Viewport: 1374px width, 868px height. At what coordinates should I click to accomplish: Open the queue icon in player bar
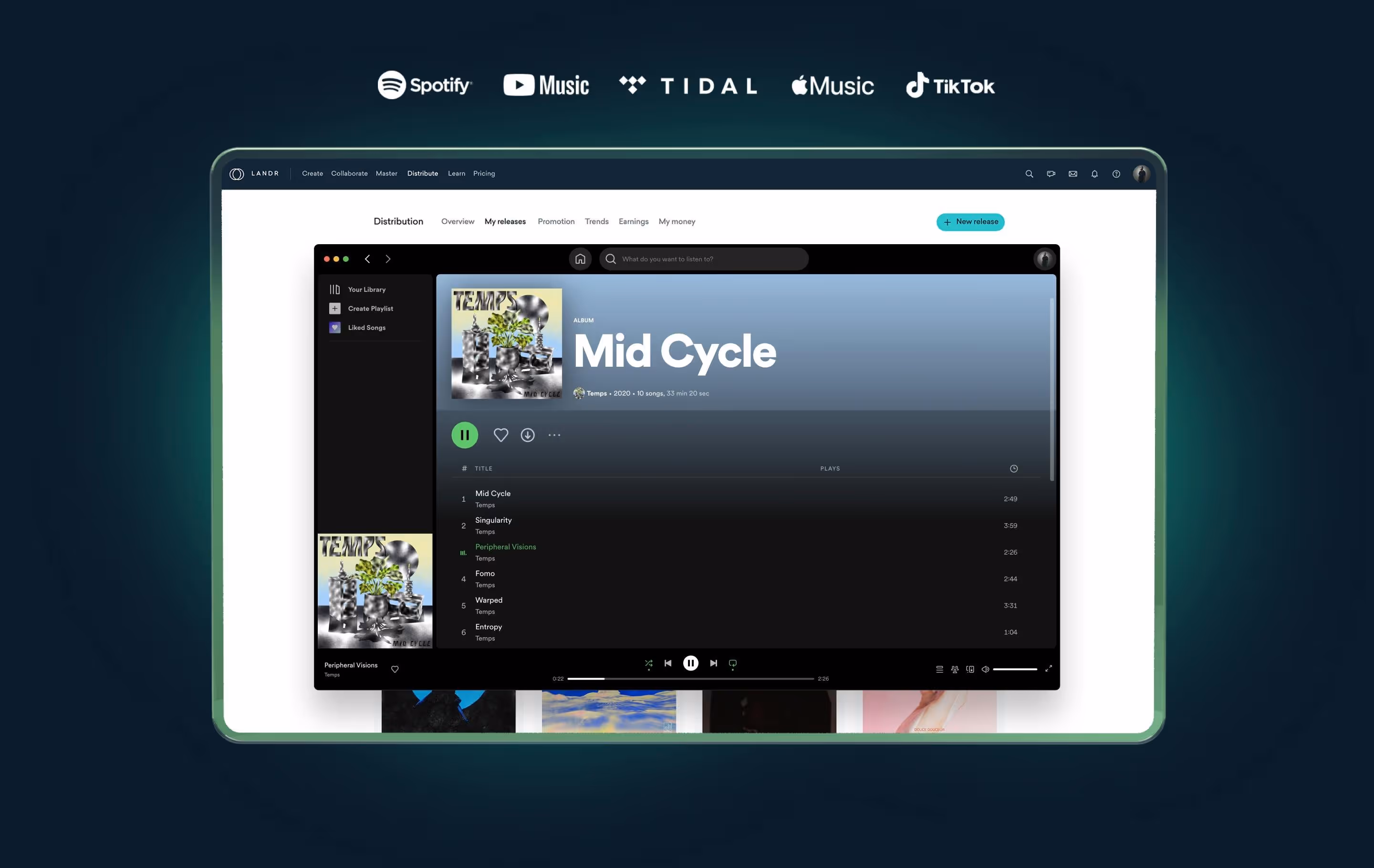[x=939, y=669]
